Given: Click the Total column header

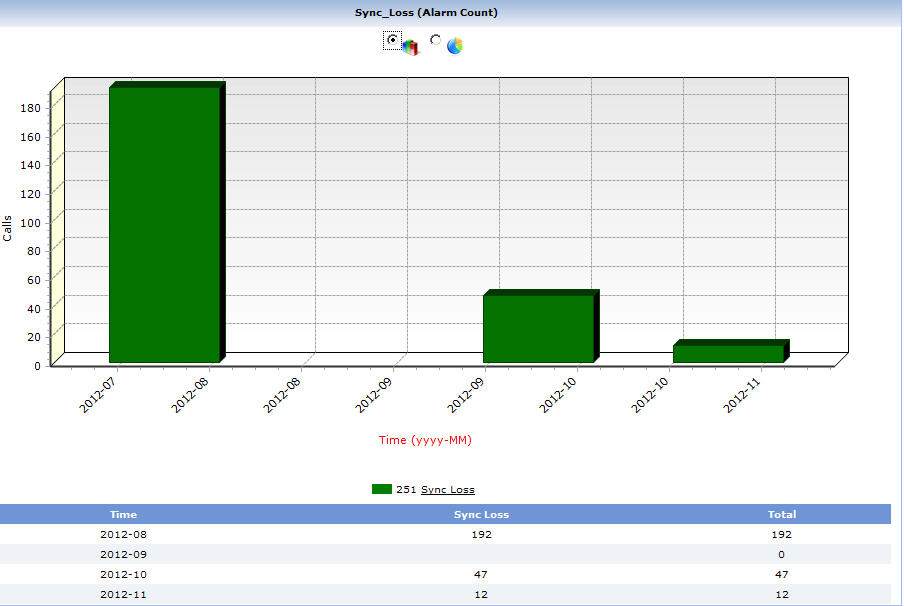Looking at the screenshot, I should point(781,514).
